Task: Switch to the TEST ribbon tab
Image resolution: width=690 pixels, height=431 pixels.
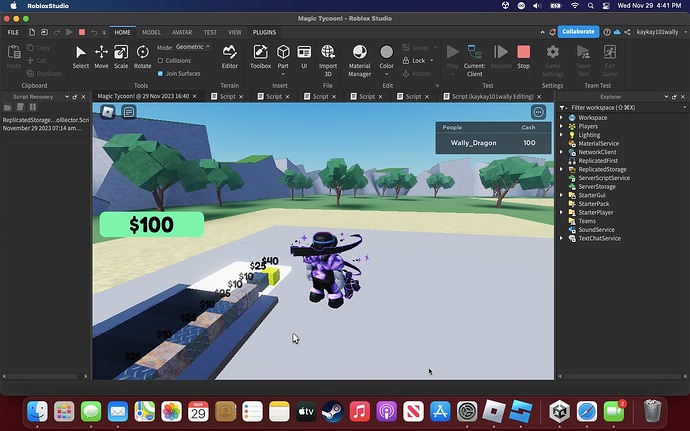Action: click(x=210, y=32)
